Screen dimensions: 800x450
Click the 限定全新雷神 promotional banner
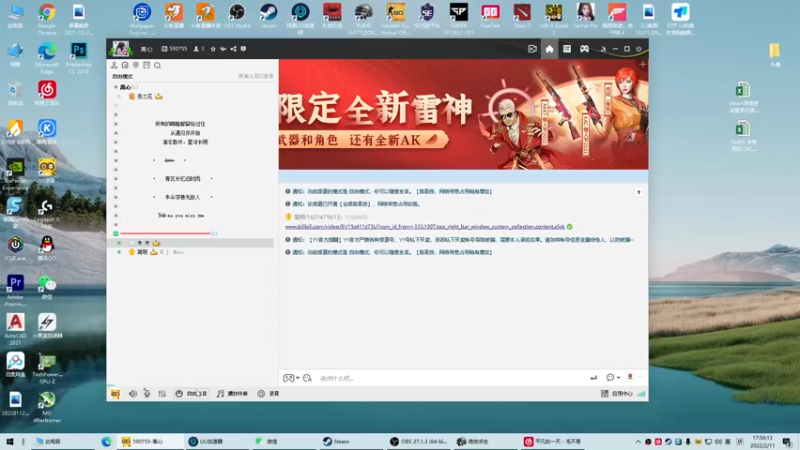pyautogui.click(x=463, y=114)
